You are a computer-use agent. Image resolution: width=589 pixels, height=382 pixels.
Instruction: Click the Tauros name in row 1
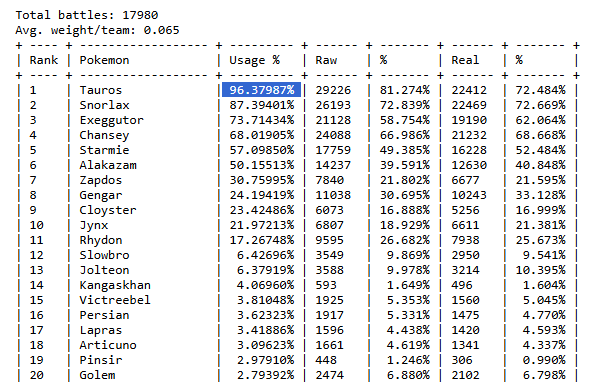(x=101, y=90)
